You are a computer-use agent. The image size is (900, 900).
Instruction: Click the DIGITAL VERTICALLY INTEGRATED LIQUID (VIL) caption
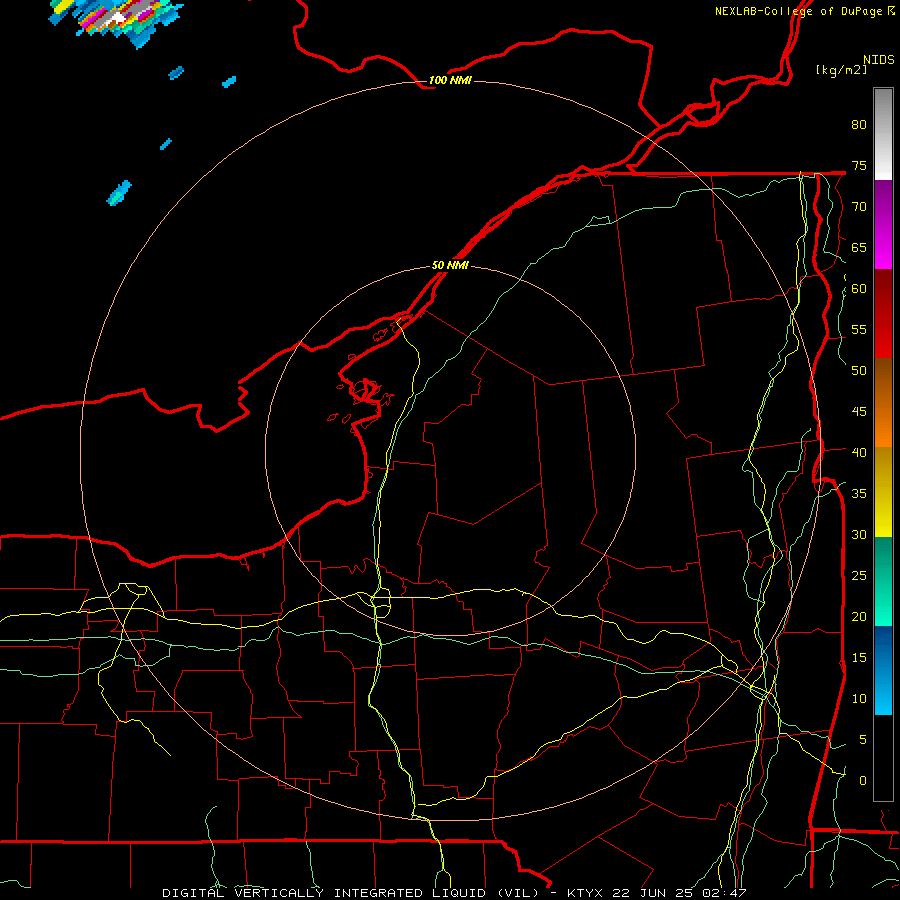point(351,893)
